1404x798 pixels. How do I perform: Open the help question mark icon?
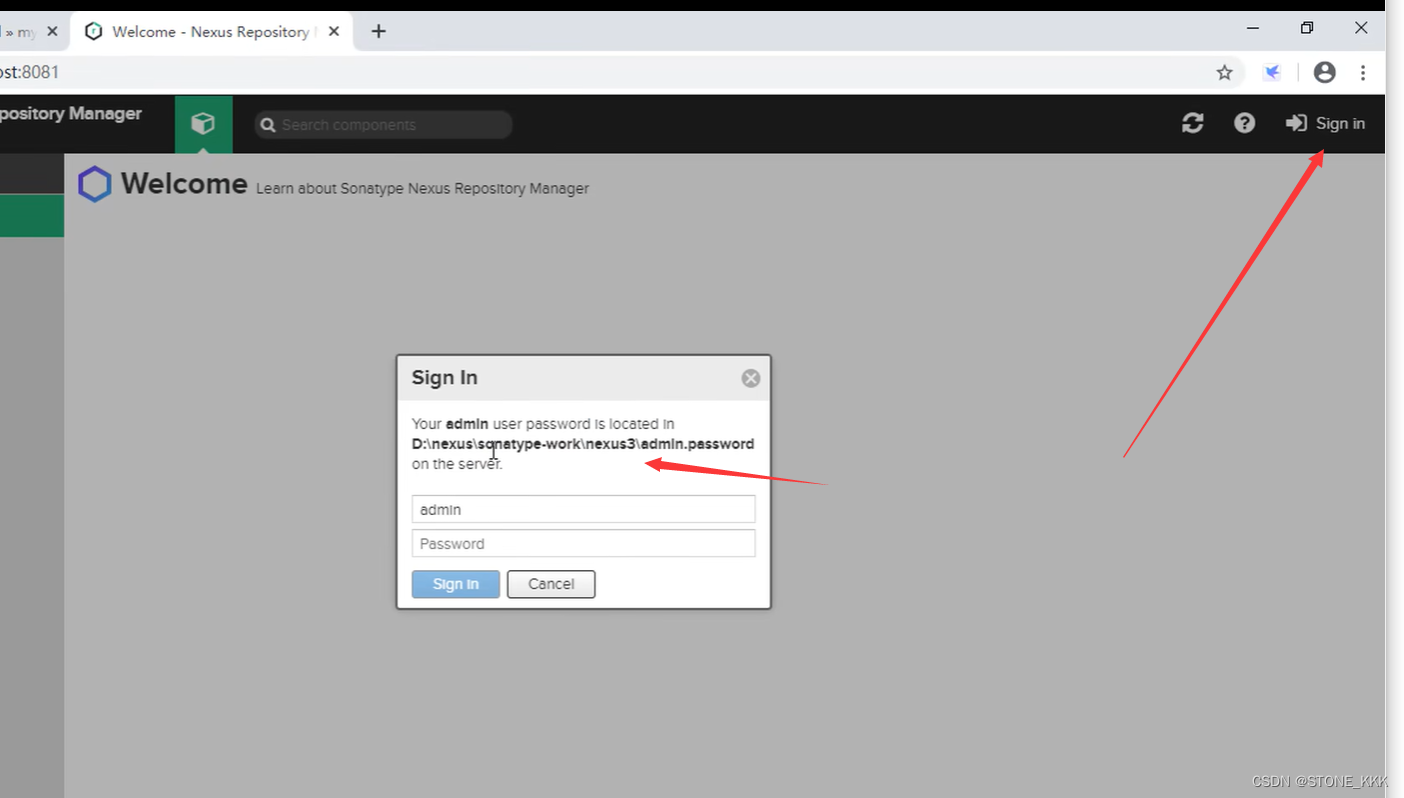coord(1244,123)
